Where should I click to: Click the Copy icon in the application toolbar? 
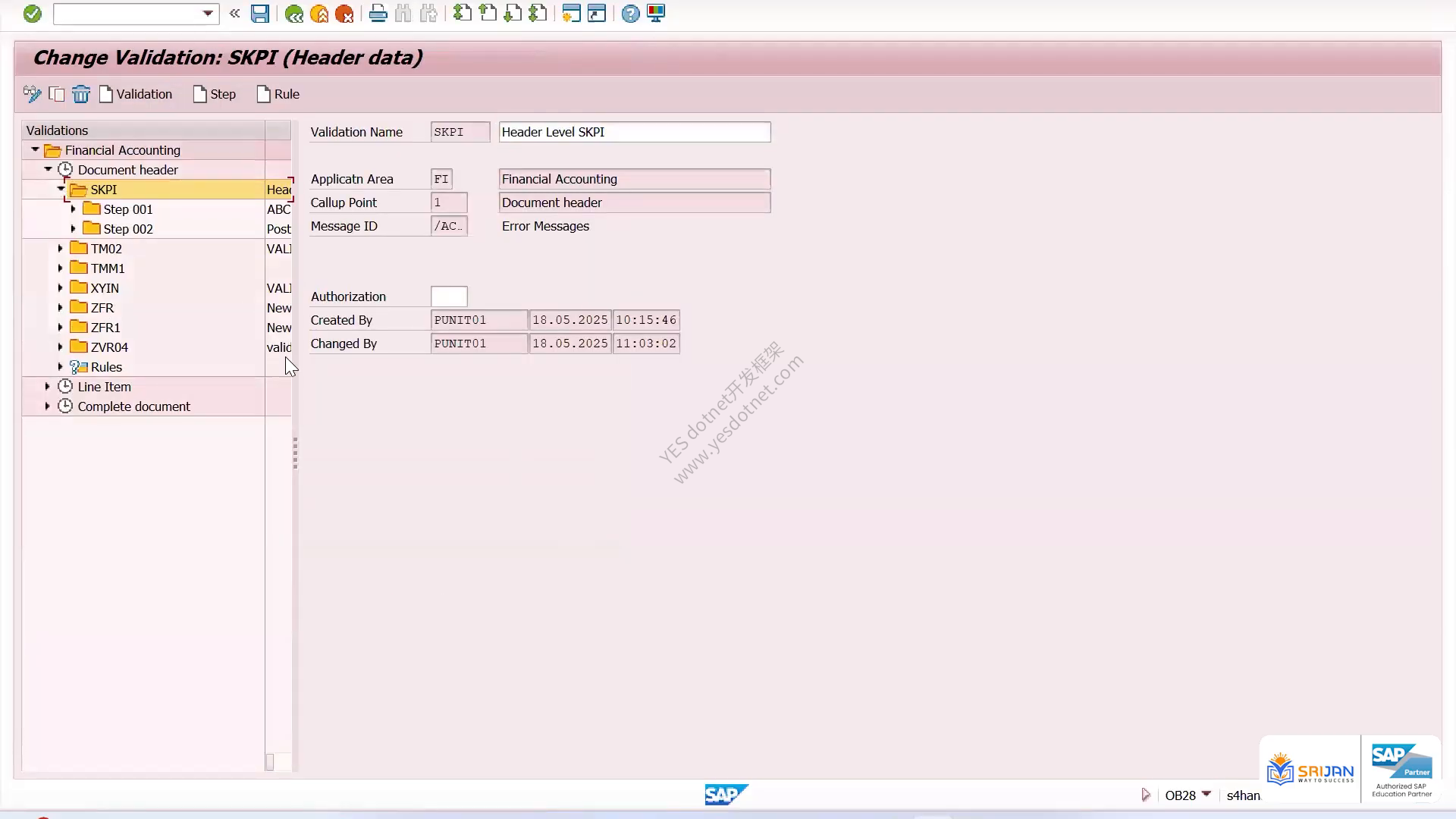point(56,94)
